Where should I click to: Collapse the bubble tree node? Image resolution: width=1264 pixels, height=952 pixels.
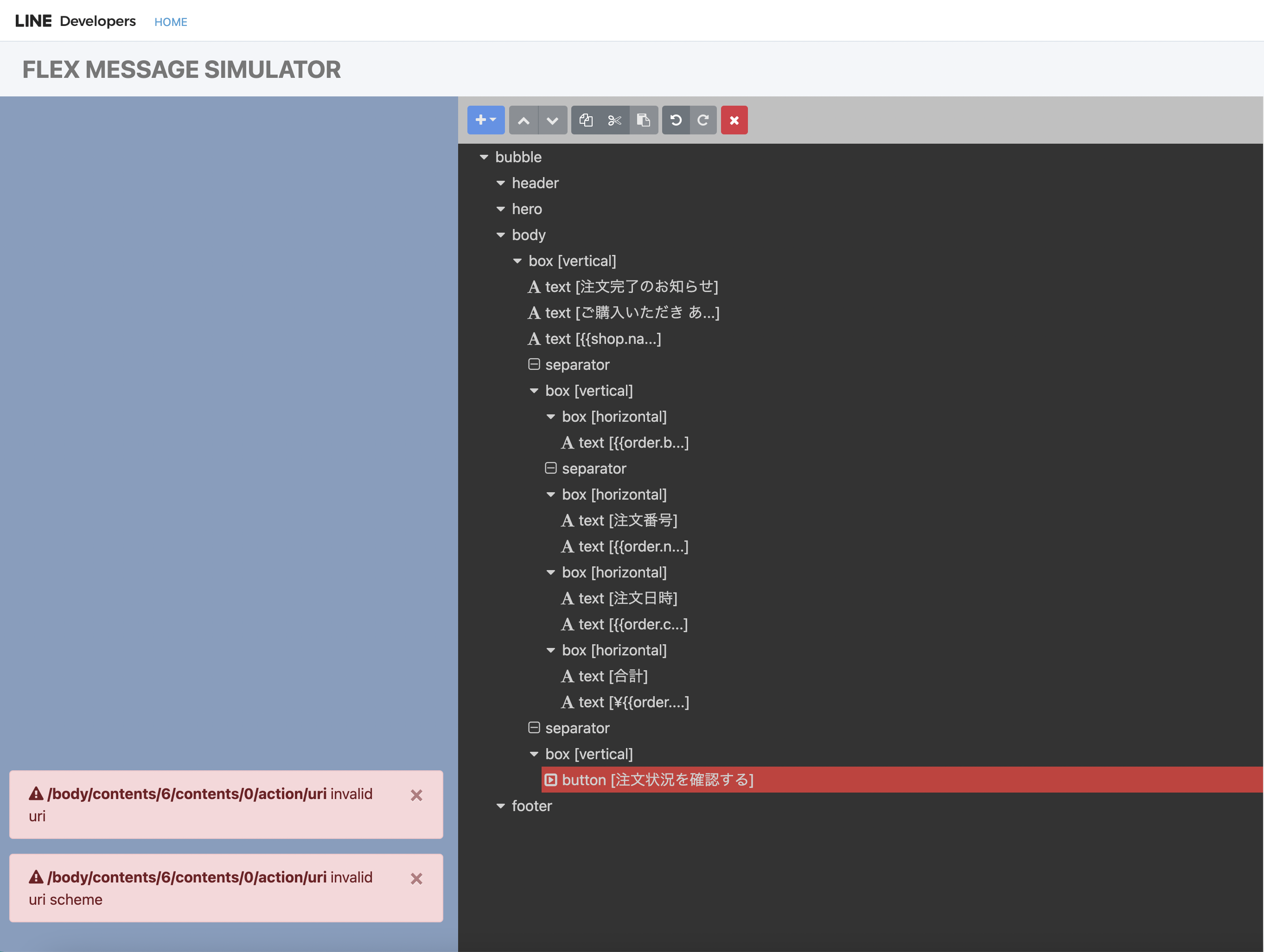(x=484, y=157)
